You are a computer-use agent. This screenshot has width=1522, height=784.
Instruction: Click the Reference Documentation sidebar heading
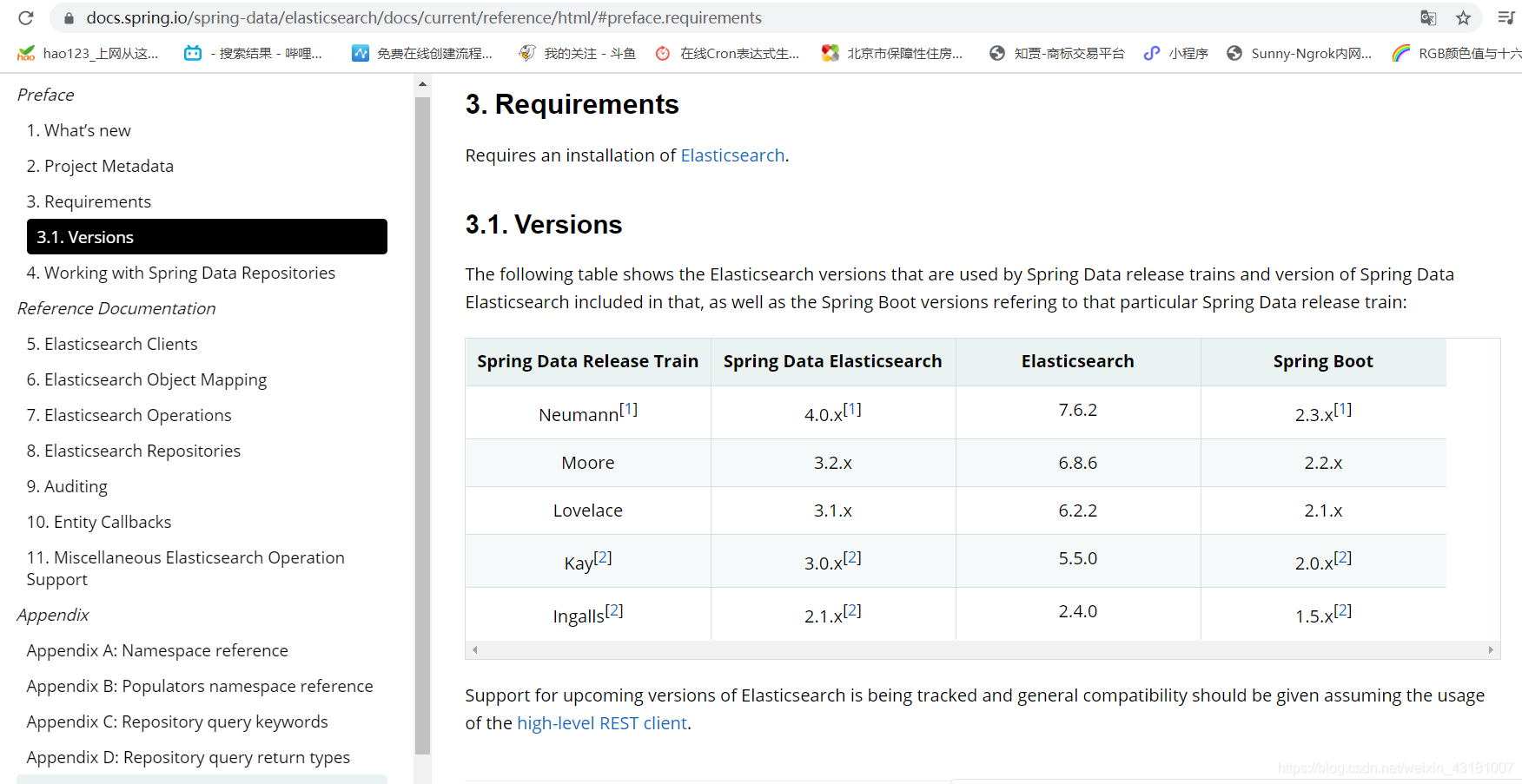[x=116, y=308]
